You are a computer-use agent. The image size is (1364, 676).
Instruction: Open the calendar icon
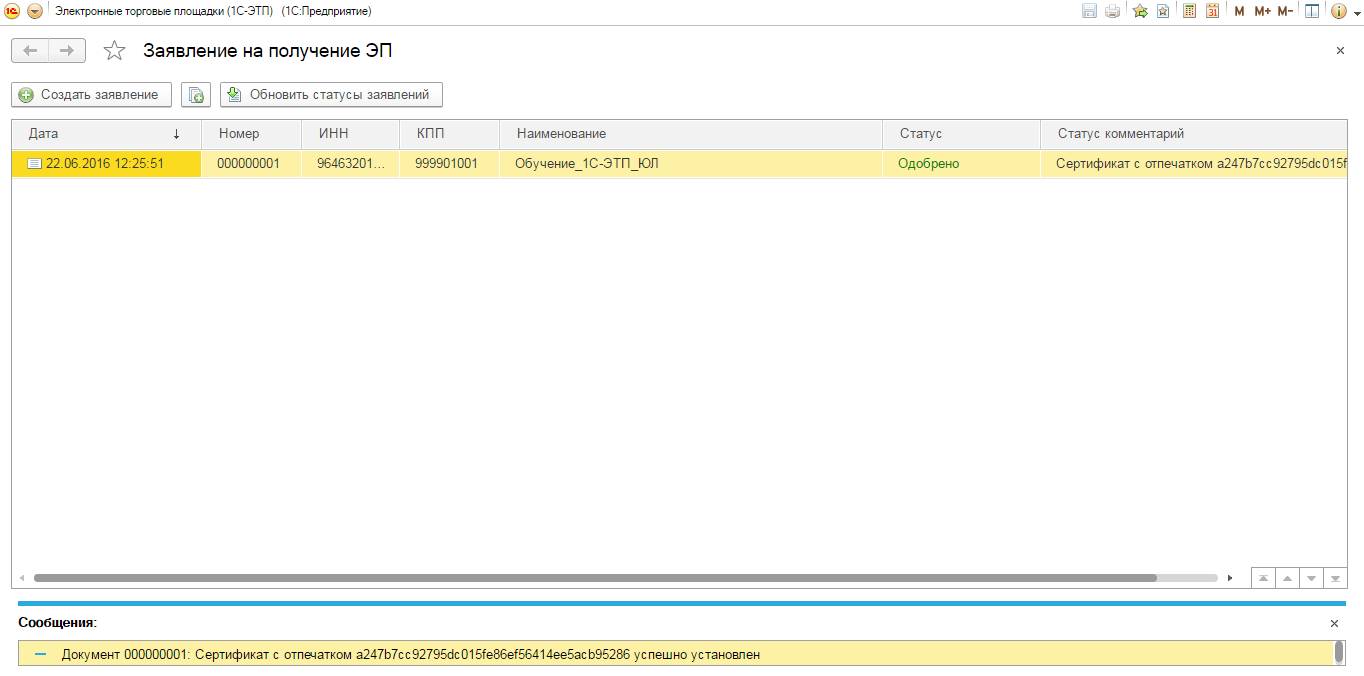[1212, 11]
